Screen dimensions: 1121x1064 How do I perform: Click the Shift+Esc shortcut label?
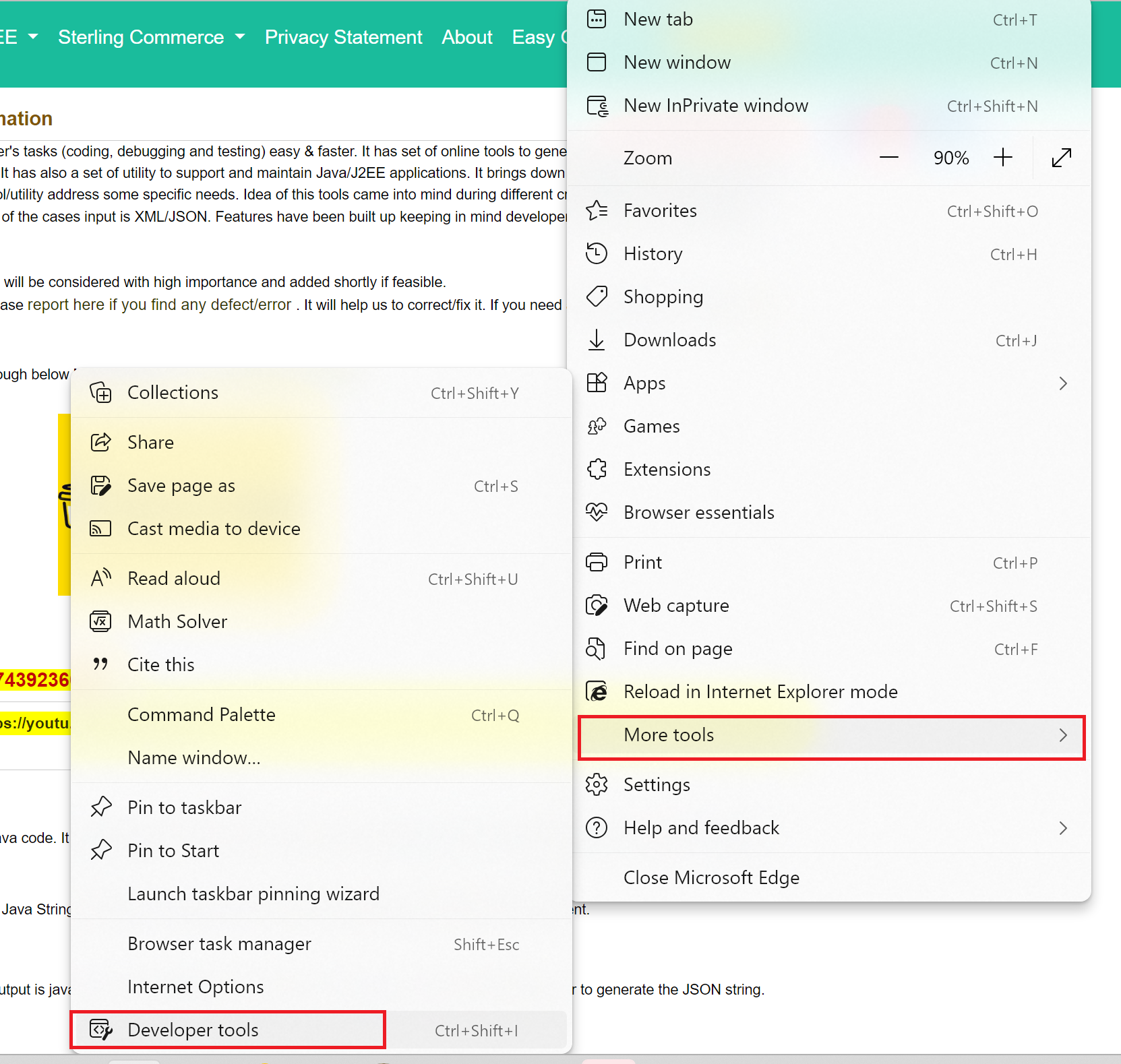click(x=487, y=945)
